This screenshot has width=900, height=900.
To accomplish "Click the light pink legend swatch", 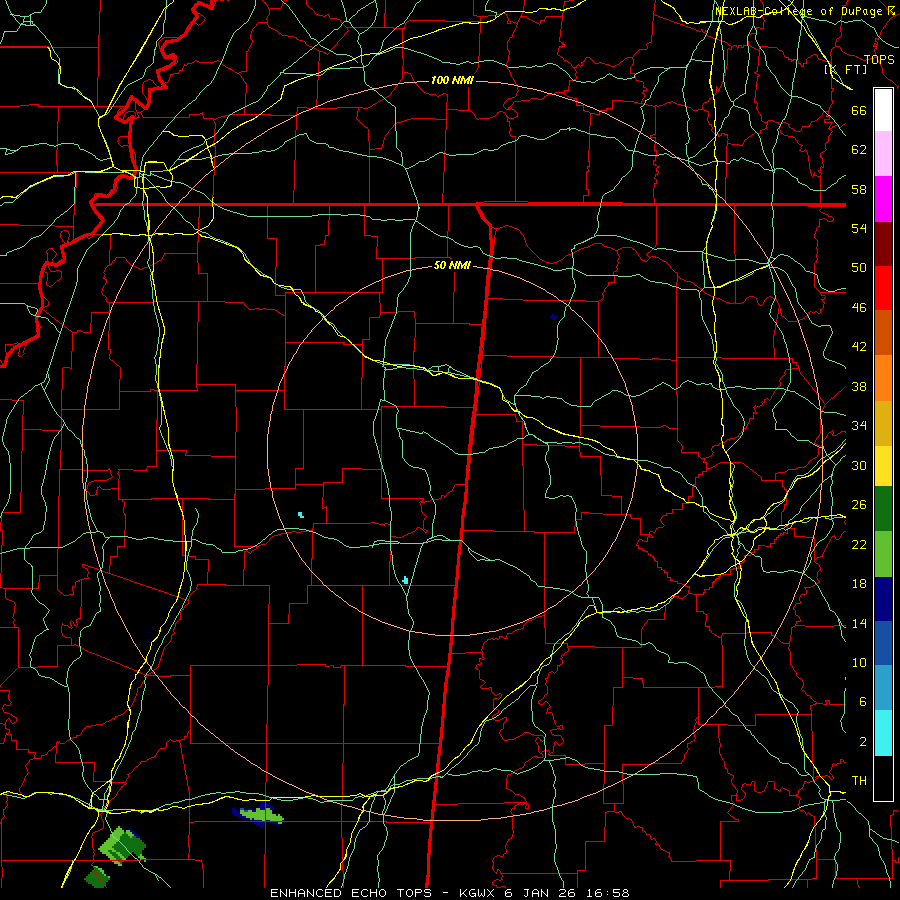I will (883, 153).
